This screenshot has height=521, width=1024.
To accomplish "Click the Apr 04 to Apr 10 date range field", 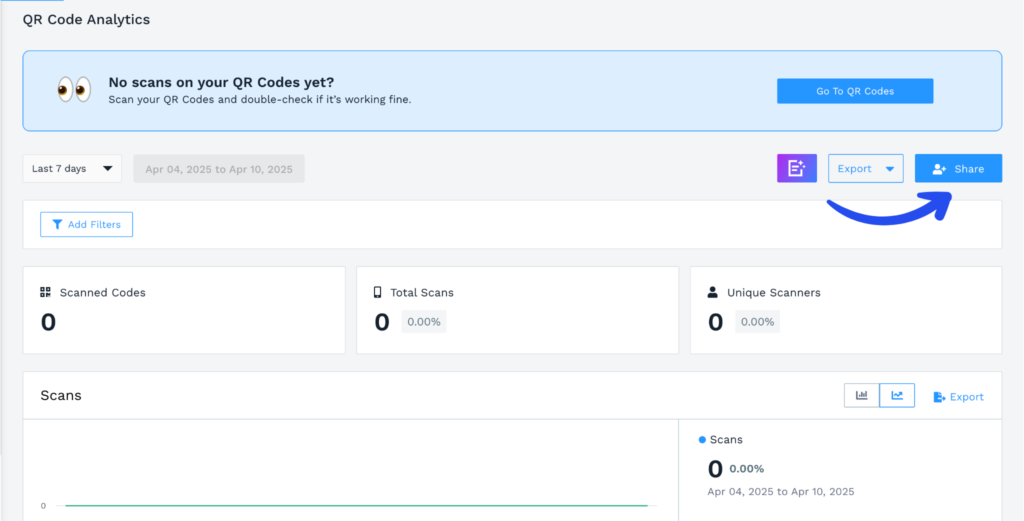I will (x=219, y=169).
